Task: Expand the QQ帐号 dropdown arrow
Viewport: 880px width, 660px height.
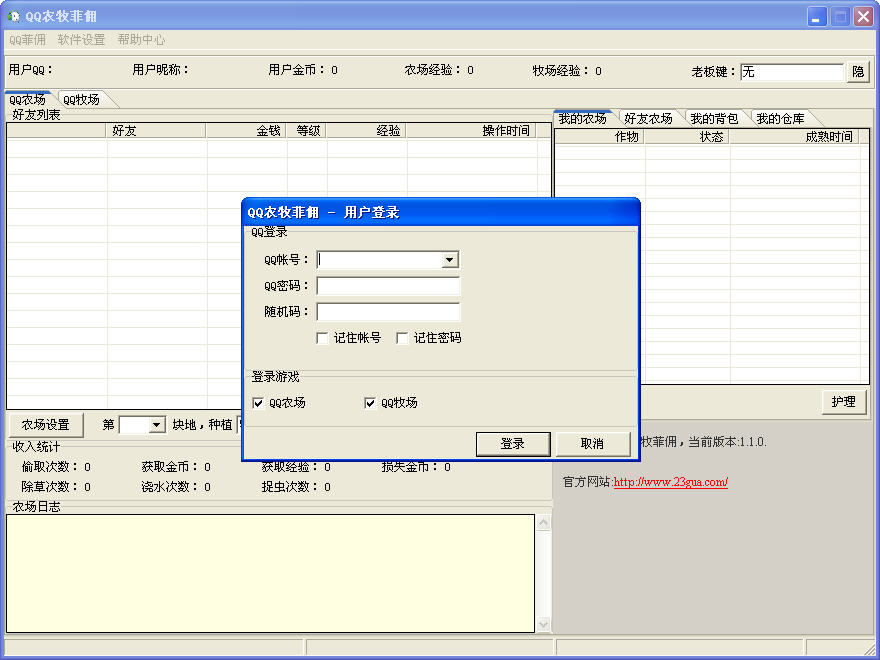Action: (x=450, y=260)
